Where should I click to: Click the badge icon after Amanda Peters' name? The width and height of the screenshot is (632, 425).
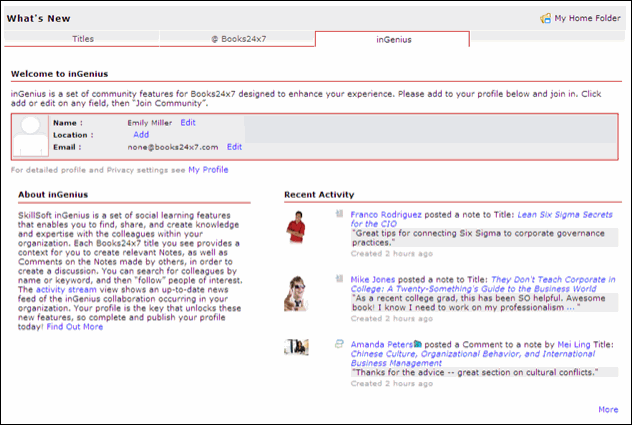click(418, 344)
